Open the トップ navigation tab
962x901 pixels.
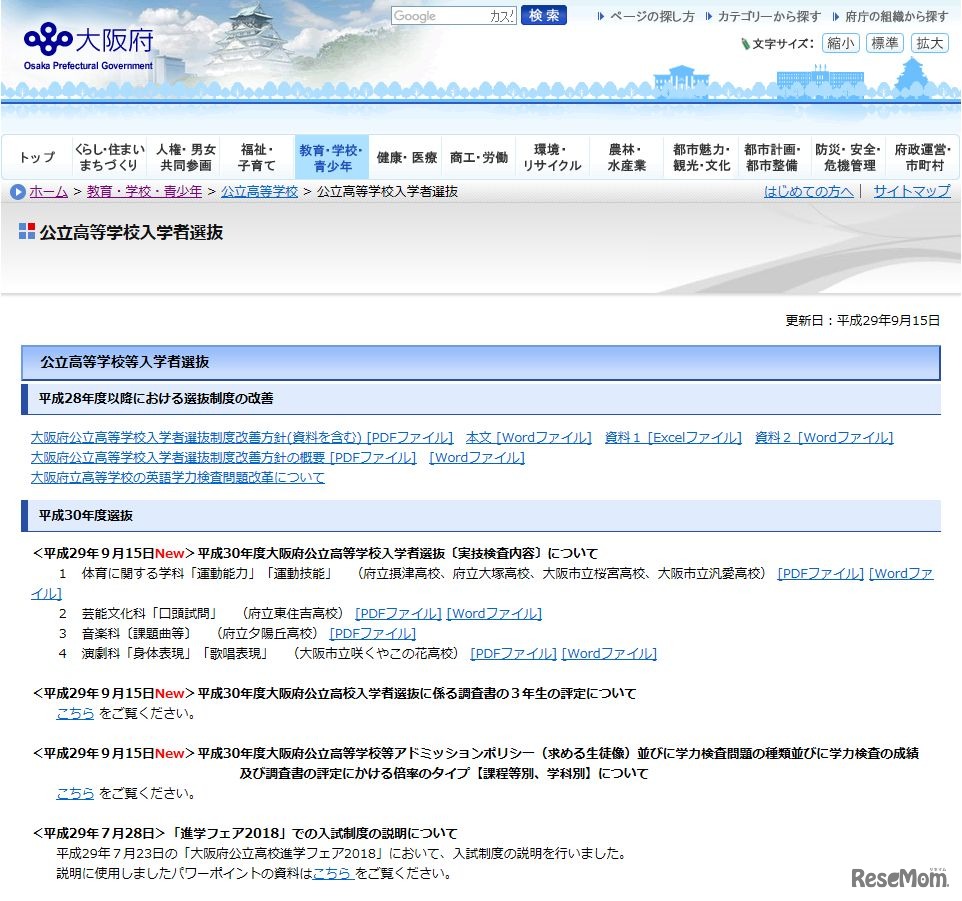click(36, 156)
